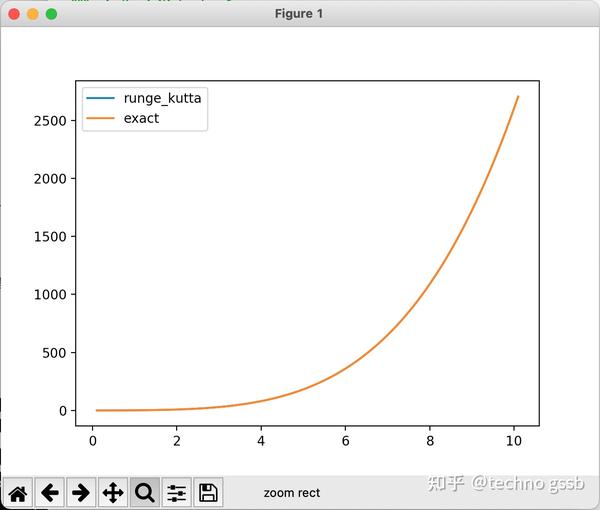Click the 6 x-axis tick label
The height and width of the screenshot is (510, 600).
tap(345, 441)
